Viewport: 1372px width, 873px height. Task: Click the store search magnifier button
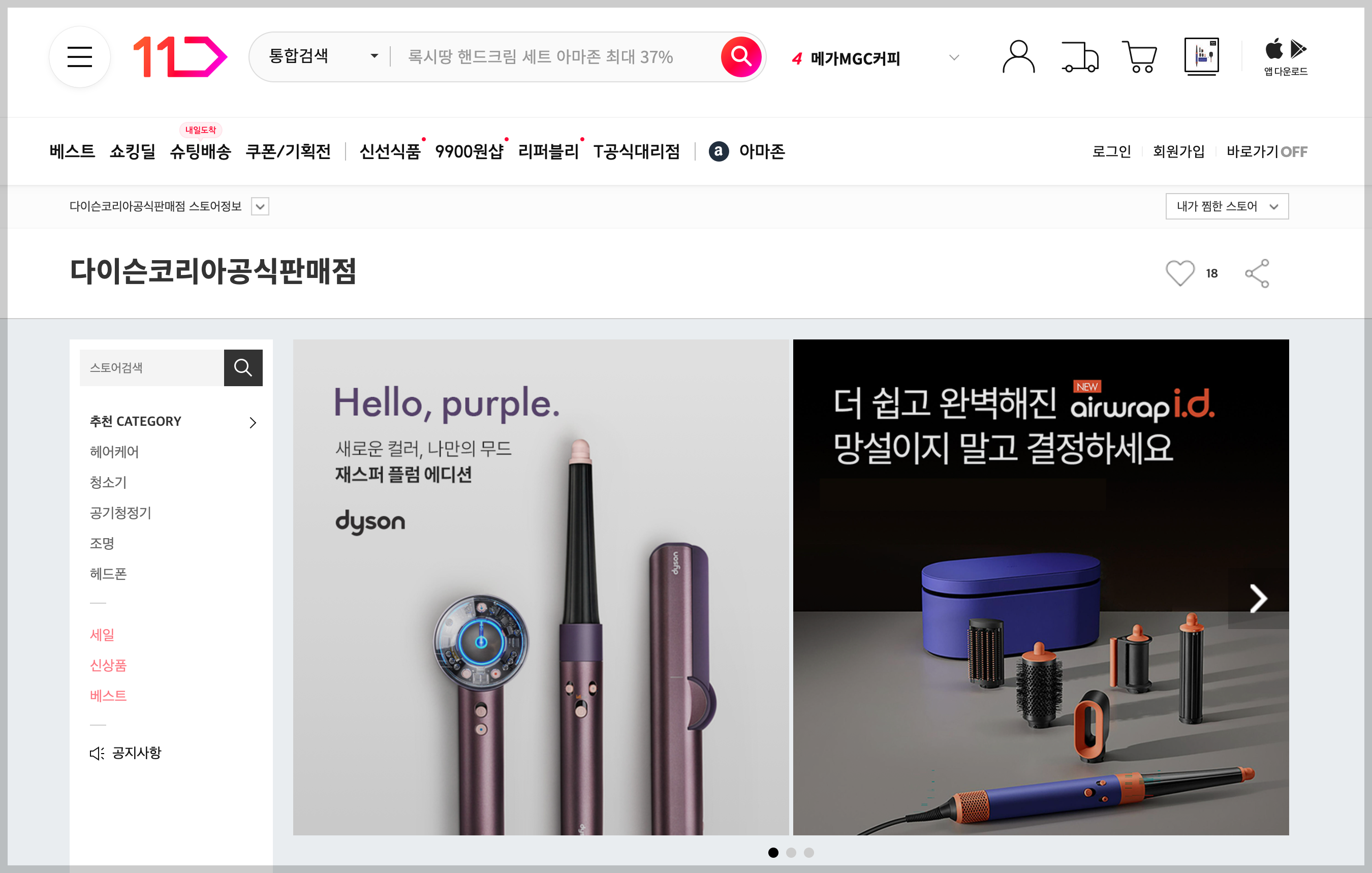coord(243,367)
